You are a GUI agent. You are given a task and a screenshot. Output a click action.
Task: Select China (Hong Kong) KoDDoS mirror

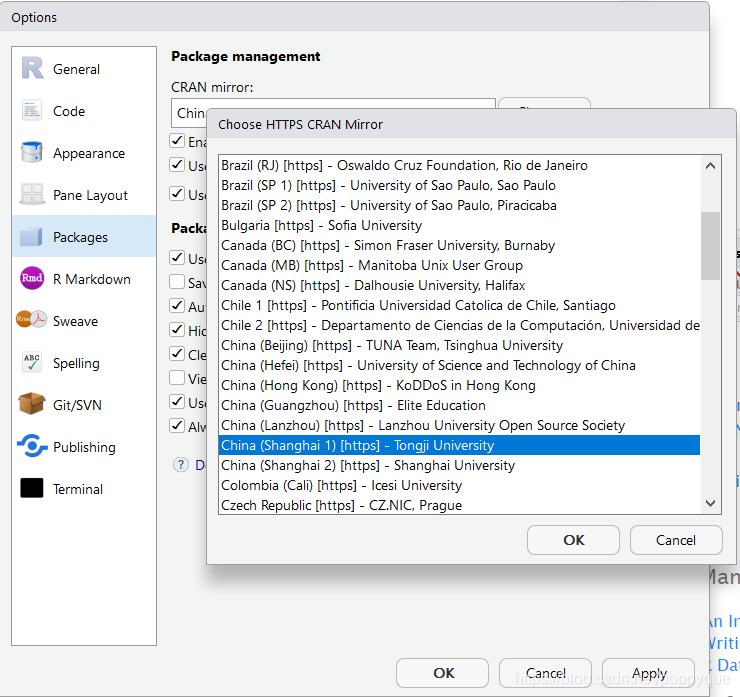tap(459, 385)
